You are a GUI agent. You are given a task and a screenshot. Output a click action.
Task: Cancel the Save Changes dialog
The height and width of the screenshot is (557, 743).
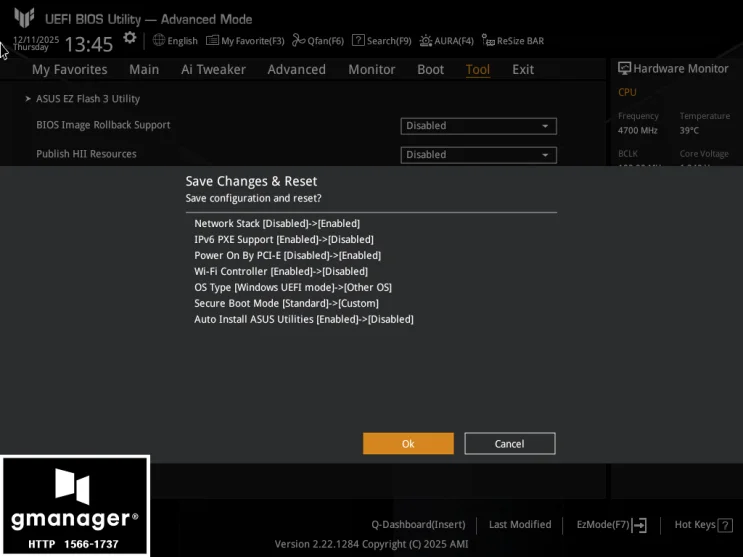[x=510, y=444]
